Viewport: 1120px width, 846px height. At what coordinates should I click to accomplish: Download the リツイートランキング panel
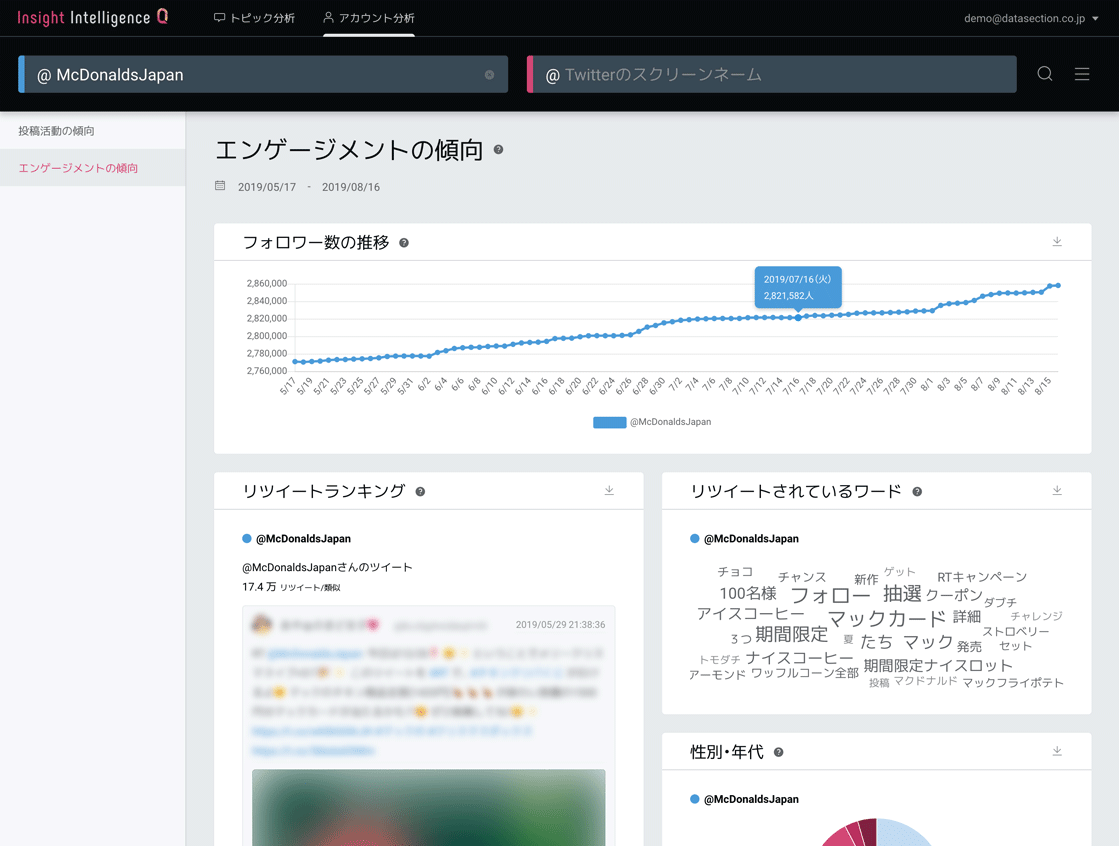pos(609,490)
